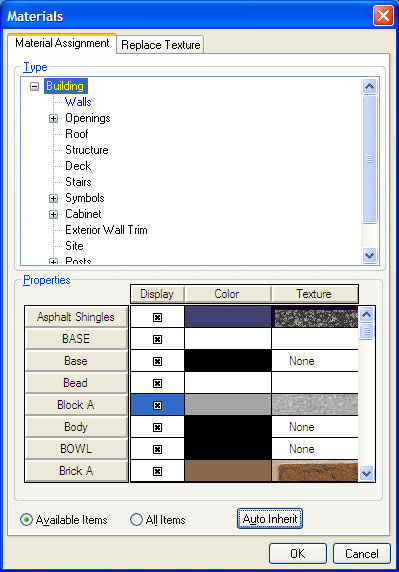The width and height of the screenshot is (399, 572).
Task: Select the Available Items radio button
Action: [x=26, y=519]
